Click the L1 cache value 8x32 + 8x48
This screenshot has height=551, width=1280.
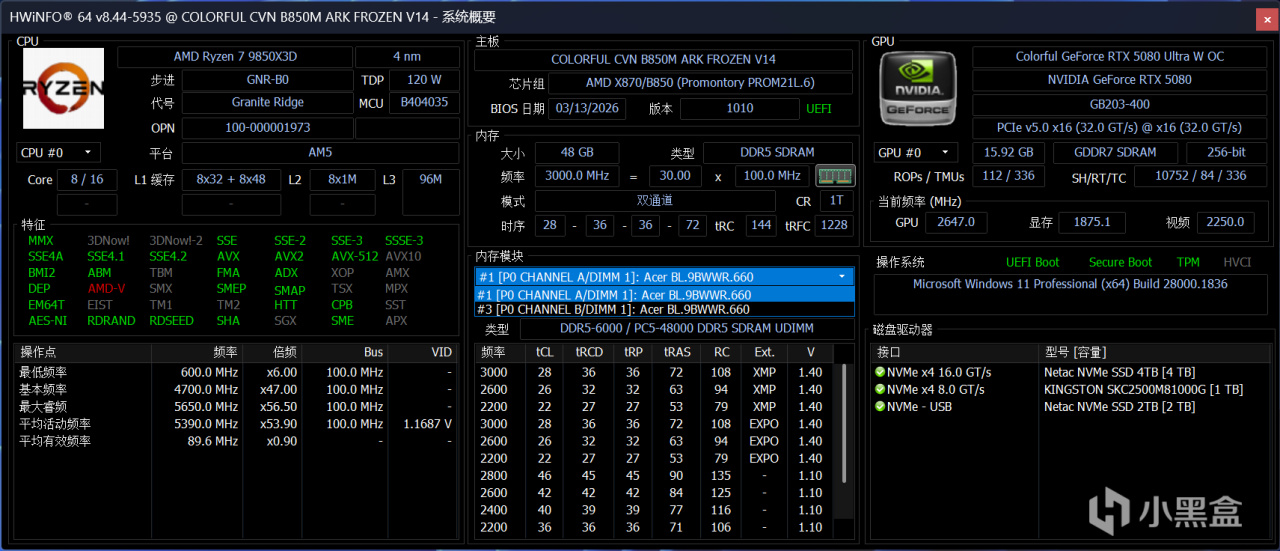(x=231, y=180)
